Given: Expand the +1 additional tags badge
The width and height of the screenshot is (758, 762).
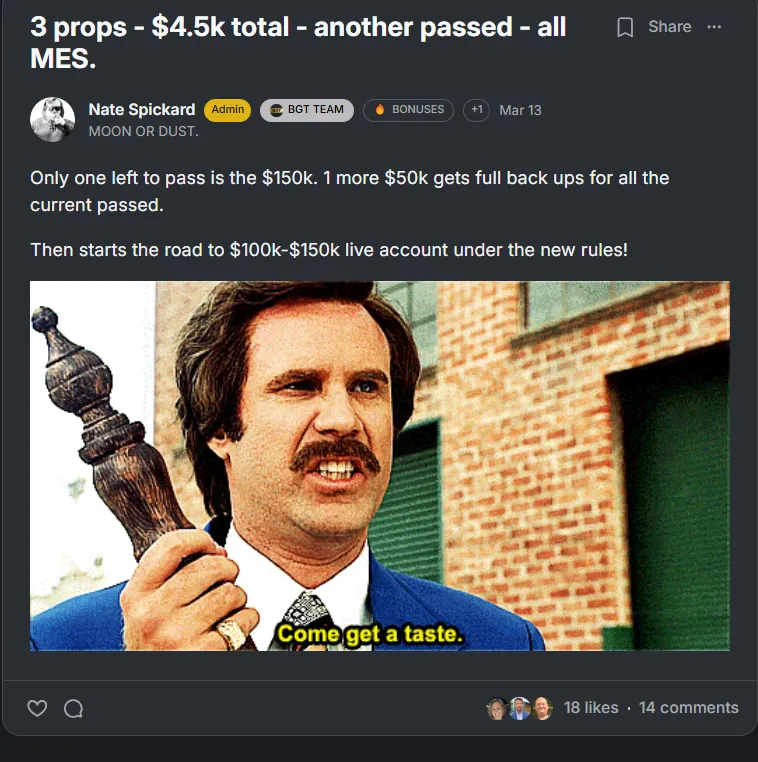Looking at the screenshot, I should point(476,110).
